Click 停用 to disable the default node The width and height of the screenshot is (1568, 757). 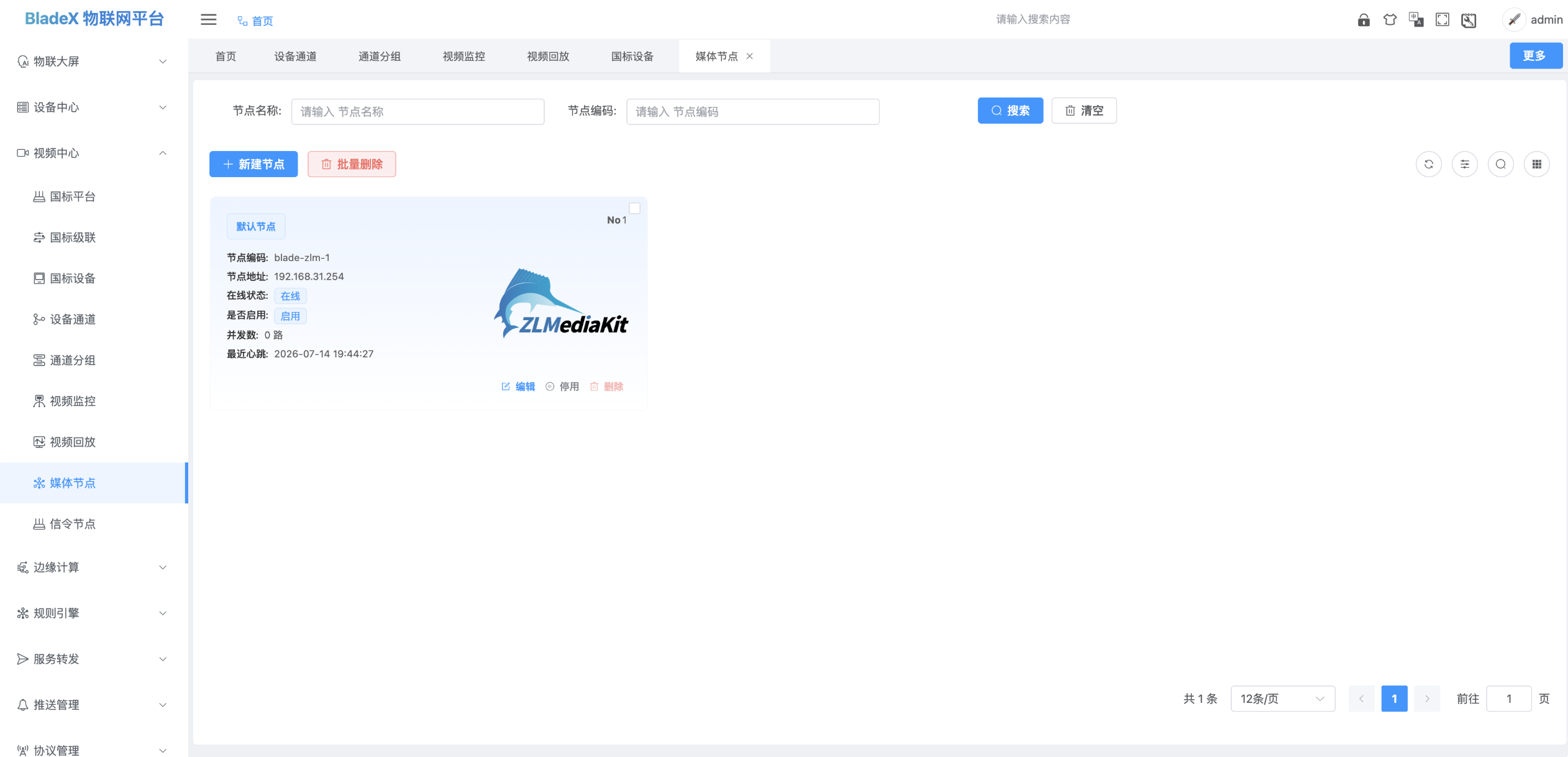tap(562, 387)
